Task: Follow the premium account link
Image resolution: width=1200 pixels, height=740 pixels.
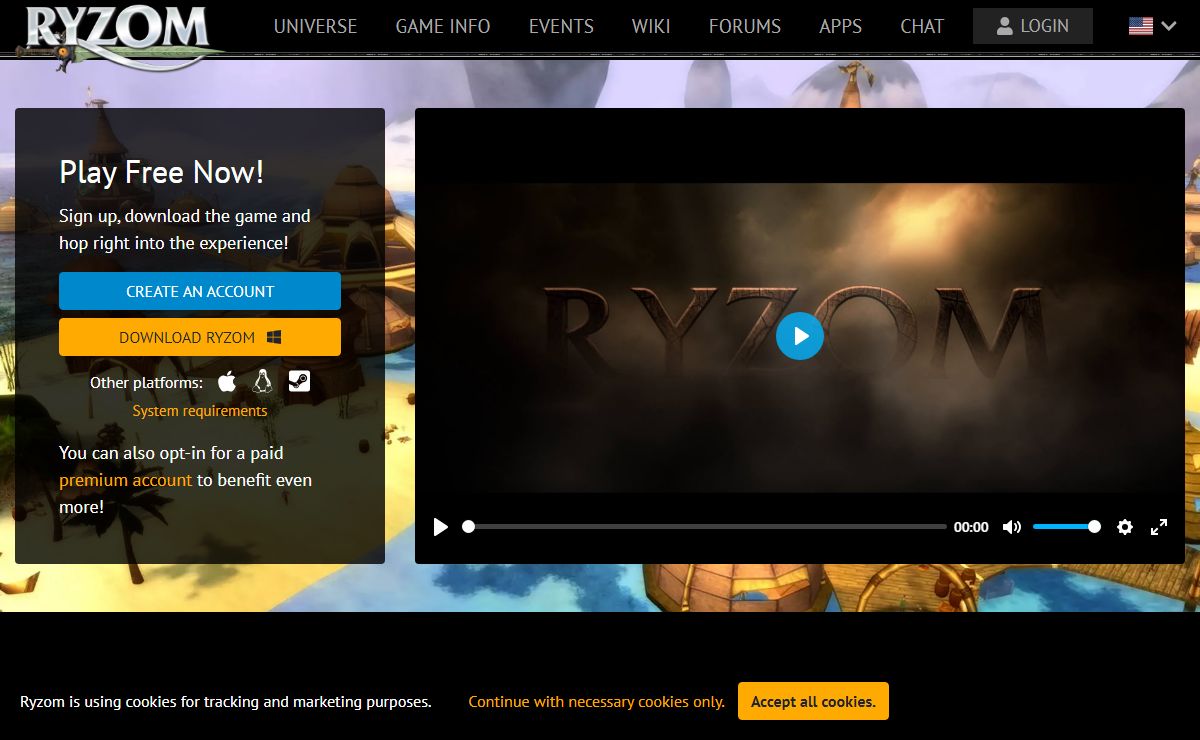Action: click(125, 480)
